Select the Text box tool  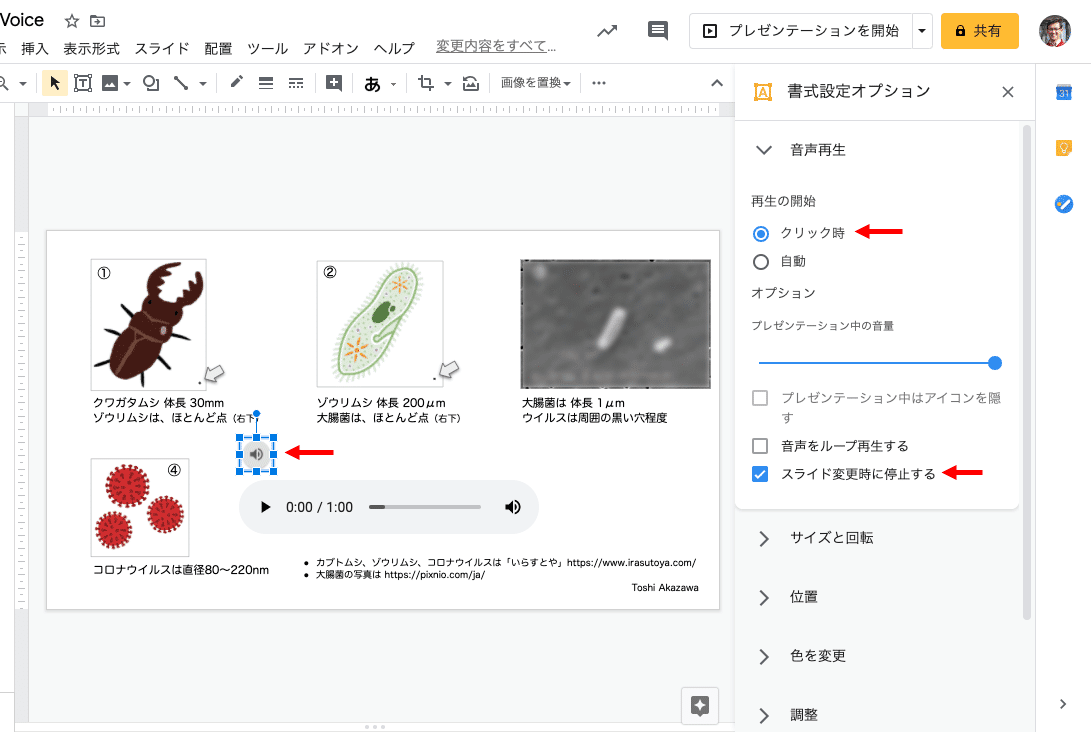83,82
